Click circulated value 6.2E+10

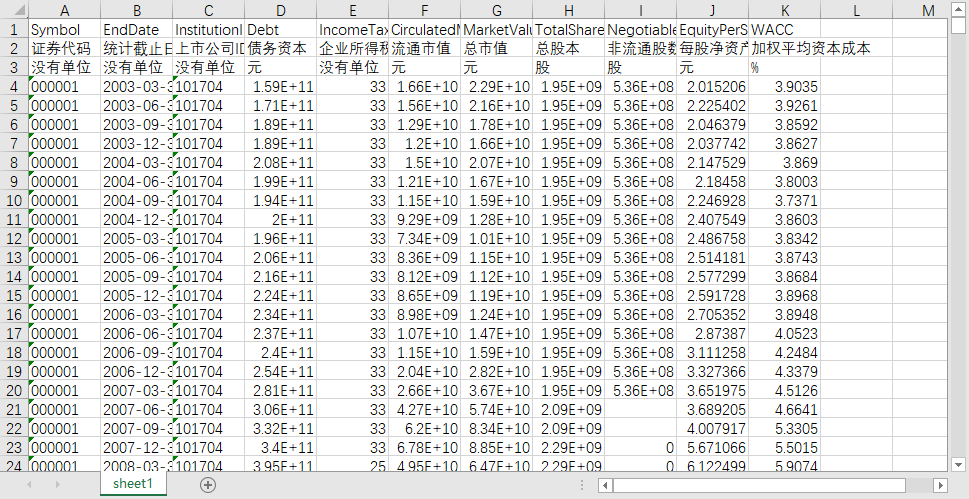(425, 428)
